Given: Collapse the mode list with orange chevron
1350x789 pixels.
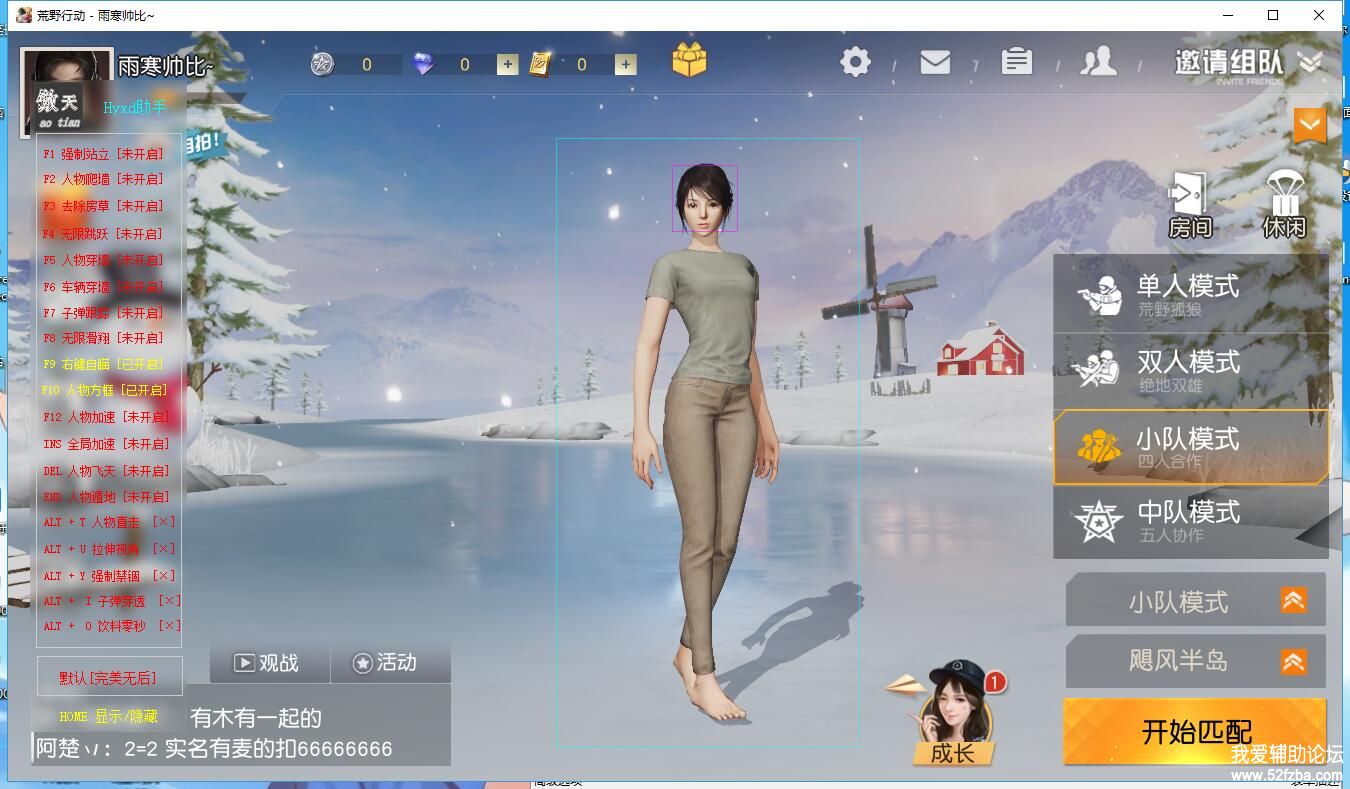Looking at the screenshot, I should tap(1309, 126).
